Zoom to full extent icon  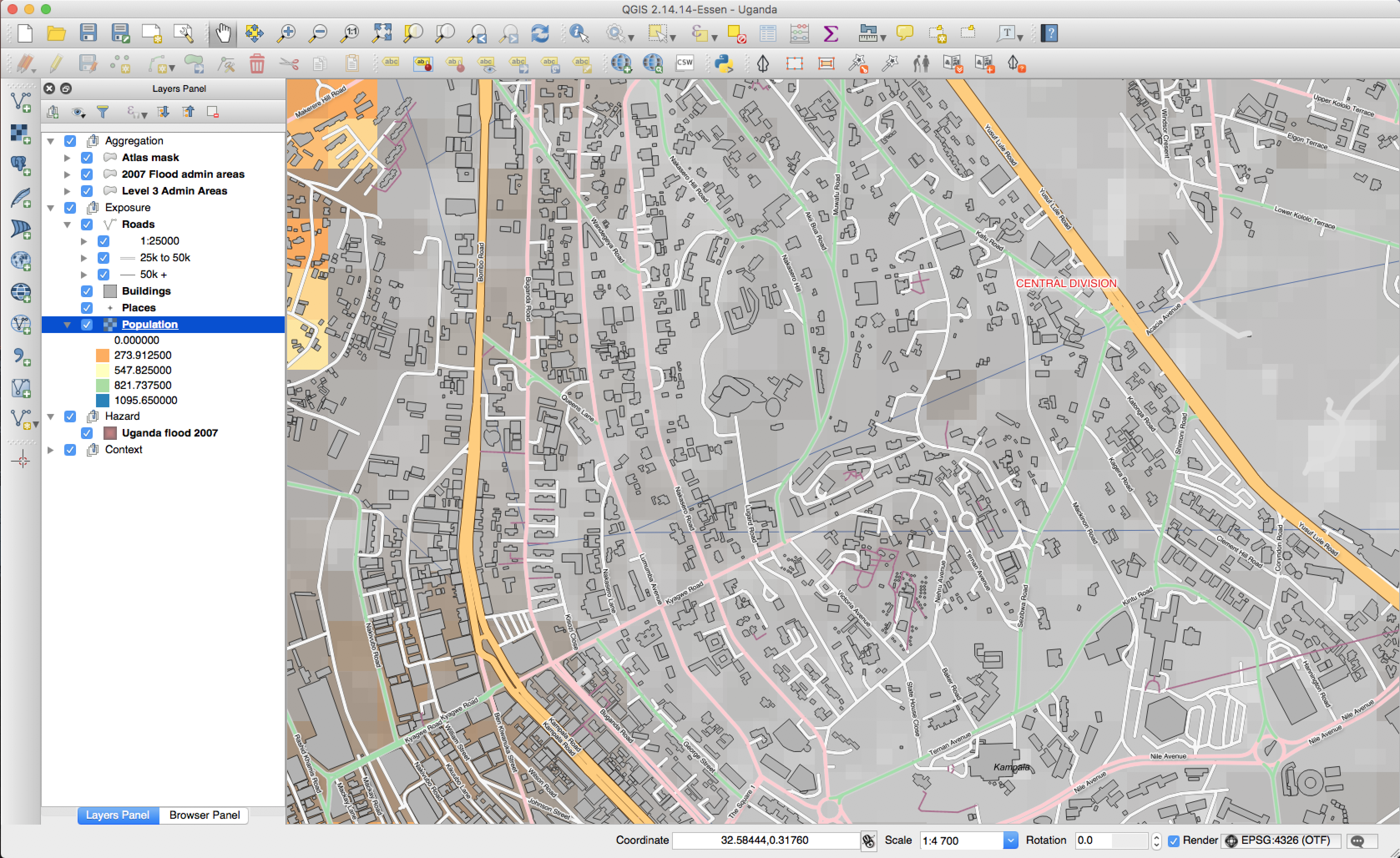tap(382, 33)
